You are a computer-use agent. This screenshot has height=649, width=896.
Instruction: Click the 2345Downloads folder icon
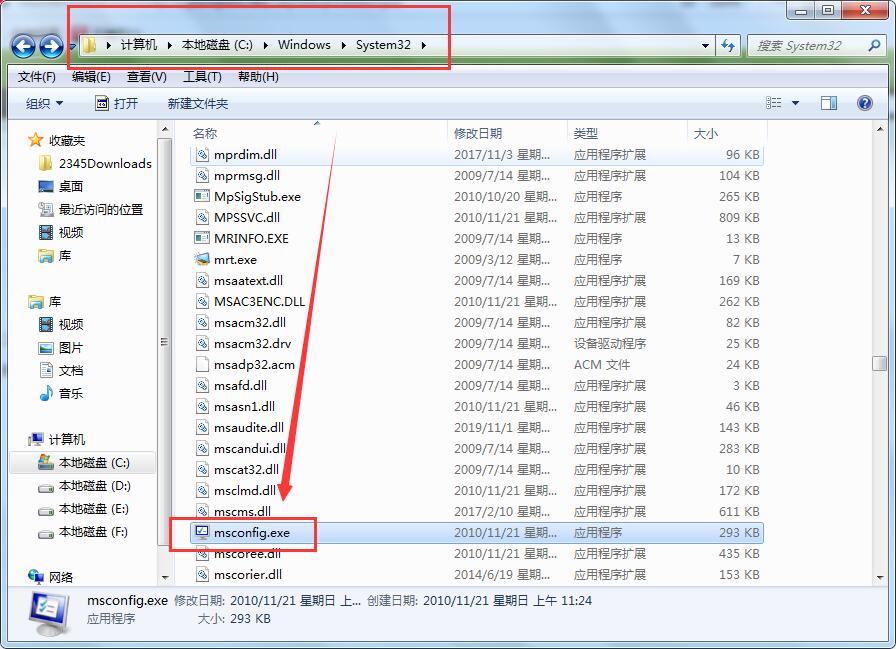pos(46,163)
